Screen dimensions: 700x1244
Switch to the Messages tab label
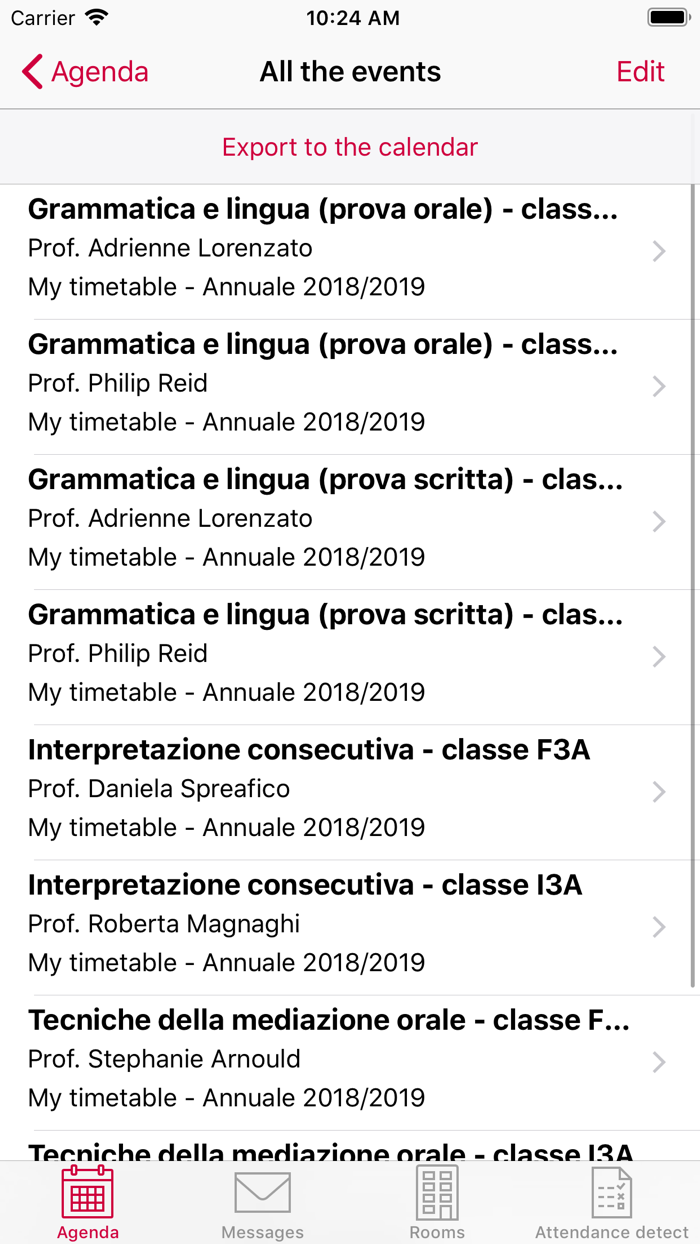(262, 1232)
